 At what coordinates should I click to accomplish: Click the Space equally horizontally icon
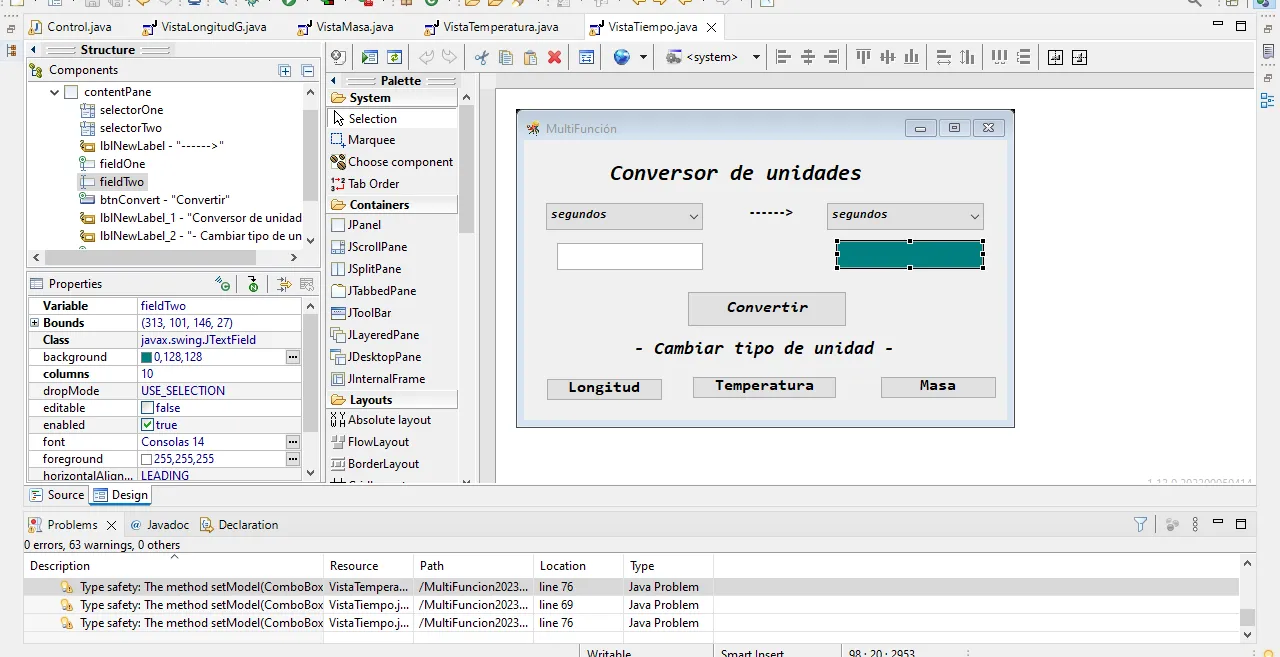coord(999,58)
